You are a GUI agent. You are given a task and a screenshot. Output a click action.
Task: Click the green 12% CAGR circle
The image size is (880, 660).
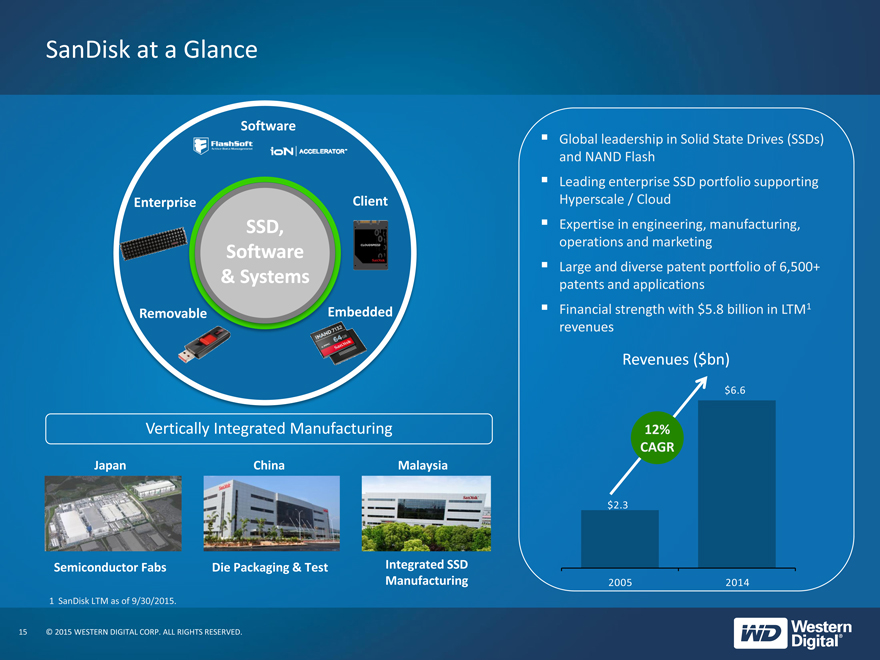(657, 438)
